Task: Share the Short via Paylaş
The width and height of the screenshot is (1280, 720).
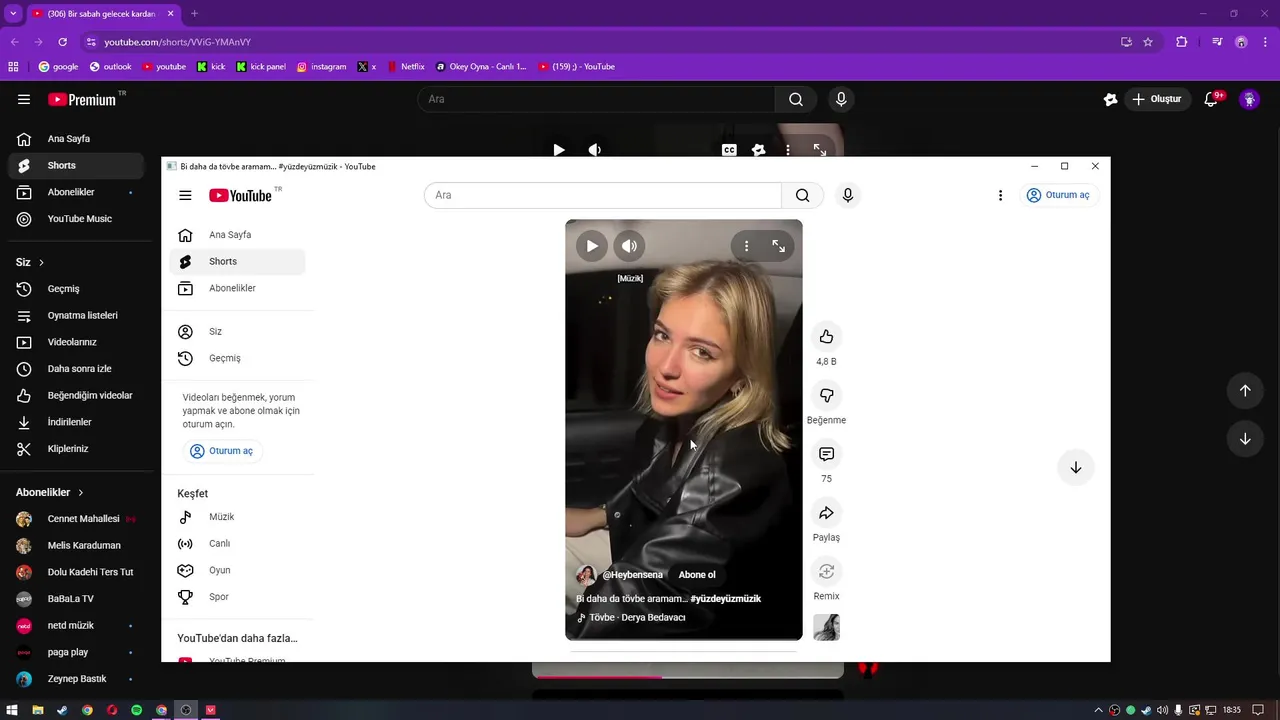Action: (x=826, y=513)
